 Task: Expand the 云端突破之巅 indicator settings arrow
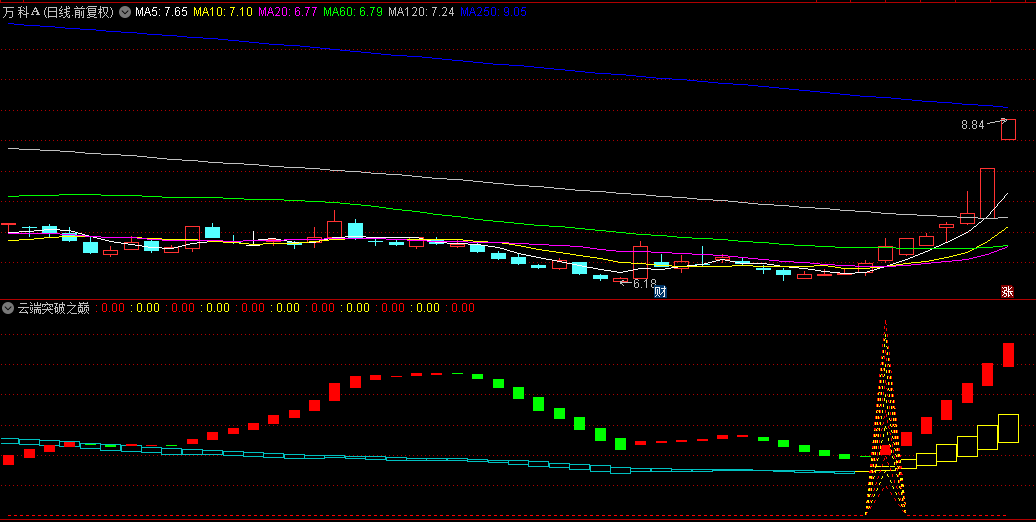[x=8, y=308]
